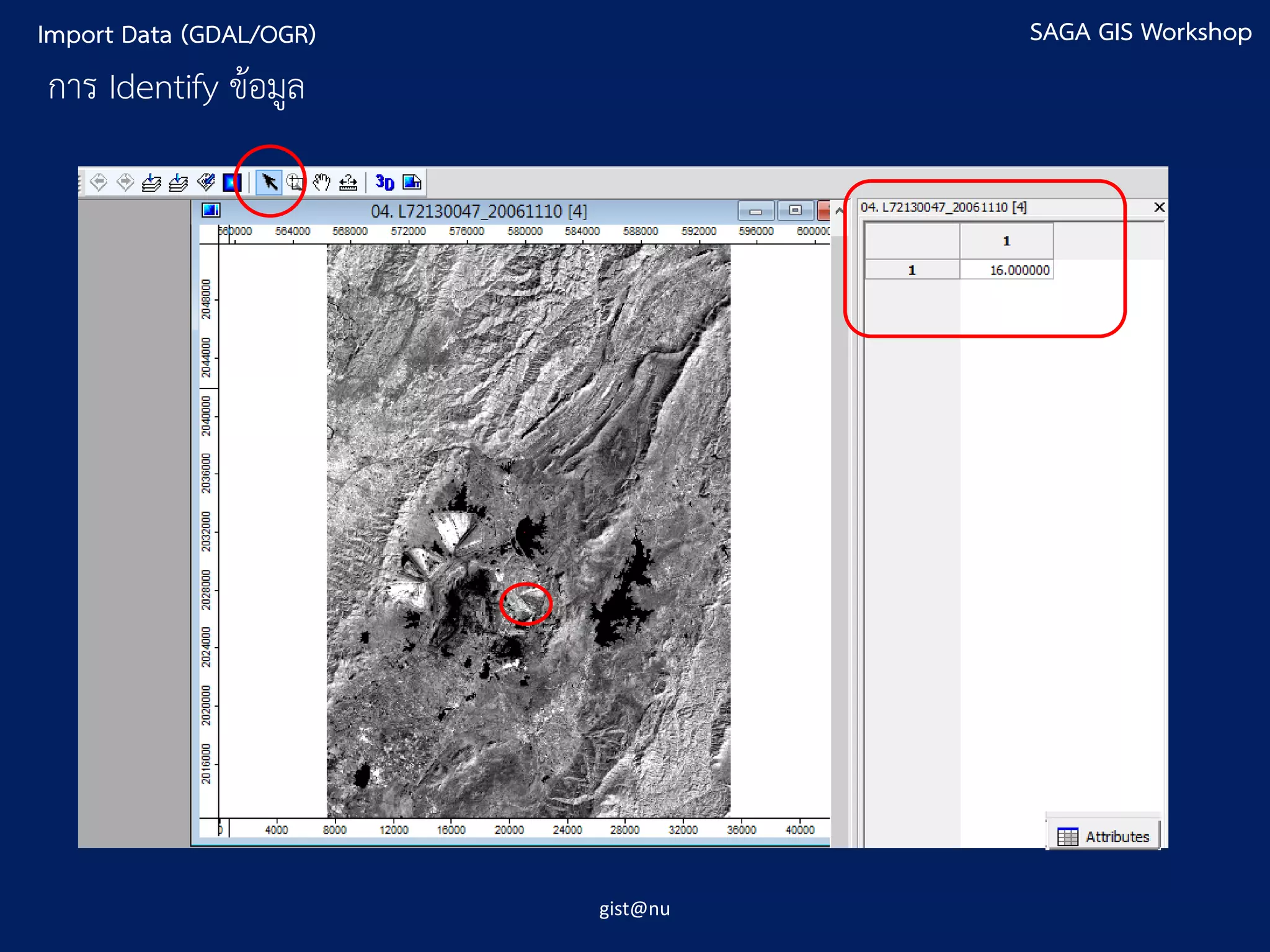Viewport: 1270px width, 952px height.
Task: Click the attributes panel title 04. L72130047_20061110 [4]
Action: coord(944,207)
